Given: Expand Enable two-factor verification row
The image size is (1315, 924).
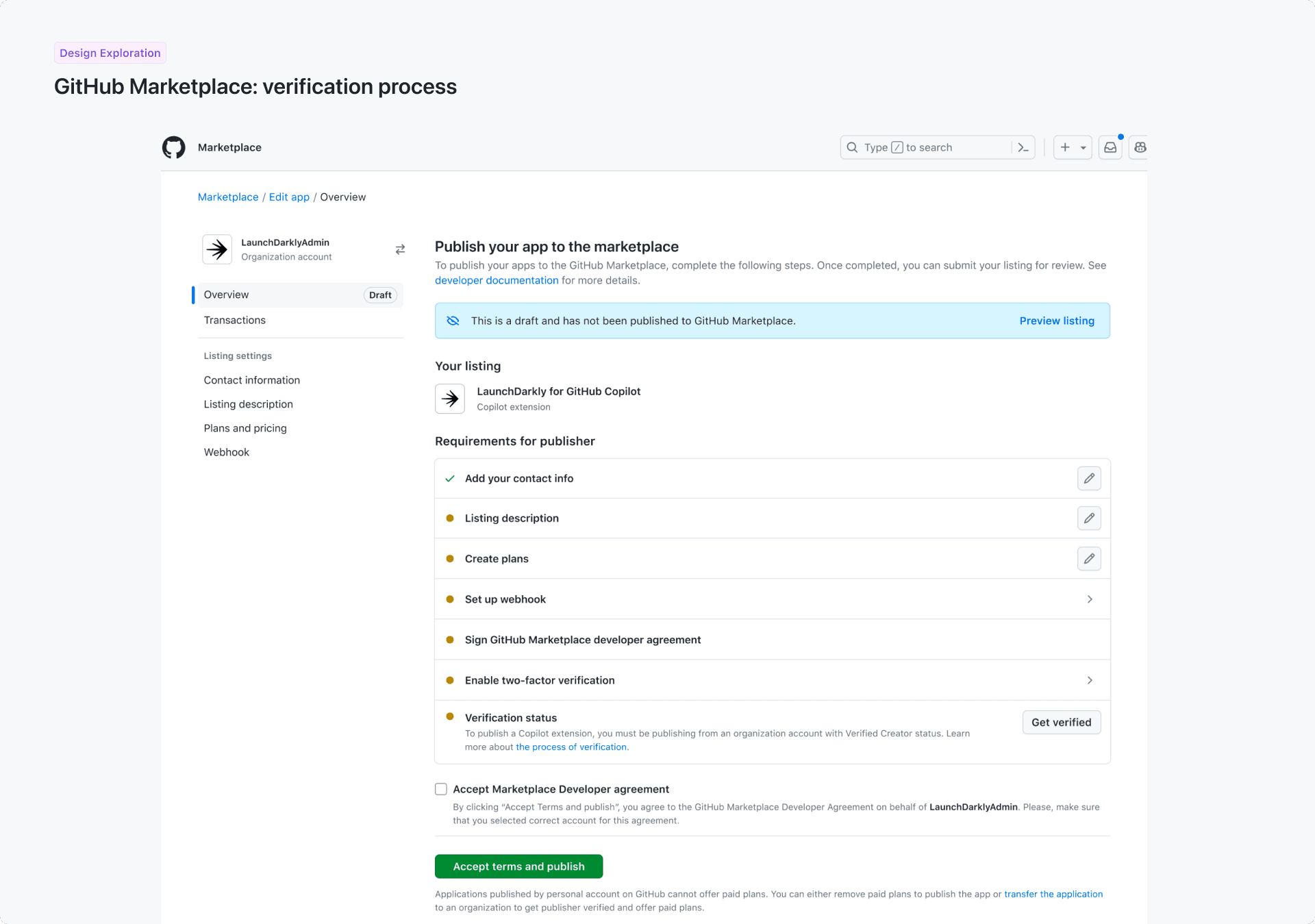Looking at the screenshot, I should 1090,680.
